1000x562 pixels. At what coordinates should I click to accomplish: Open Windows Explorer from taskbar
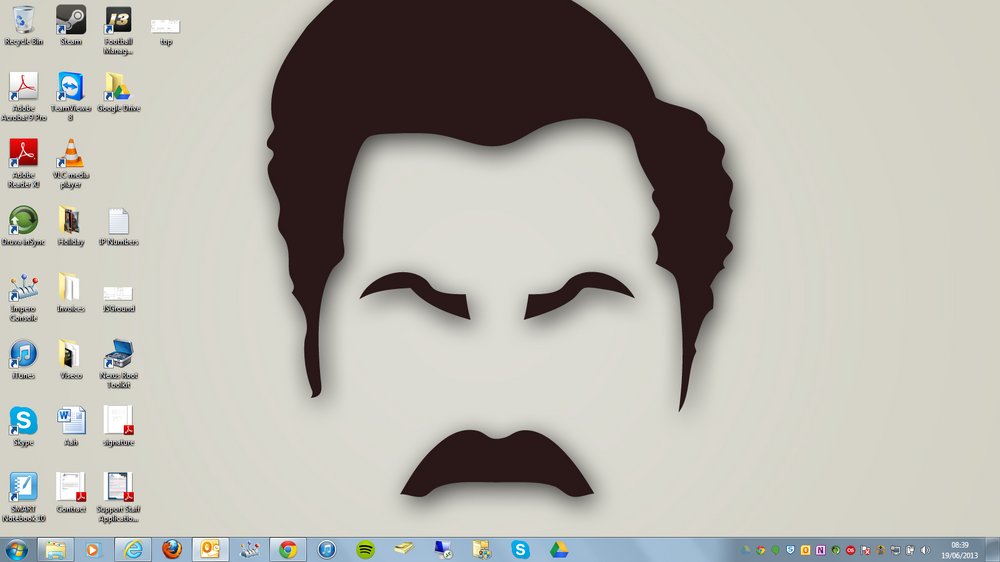coord(55,549)
